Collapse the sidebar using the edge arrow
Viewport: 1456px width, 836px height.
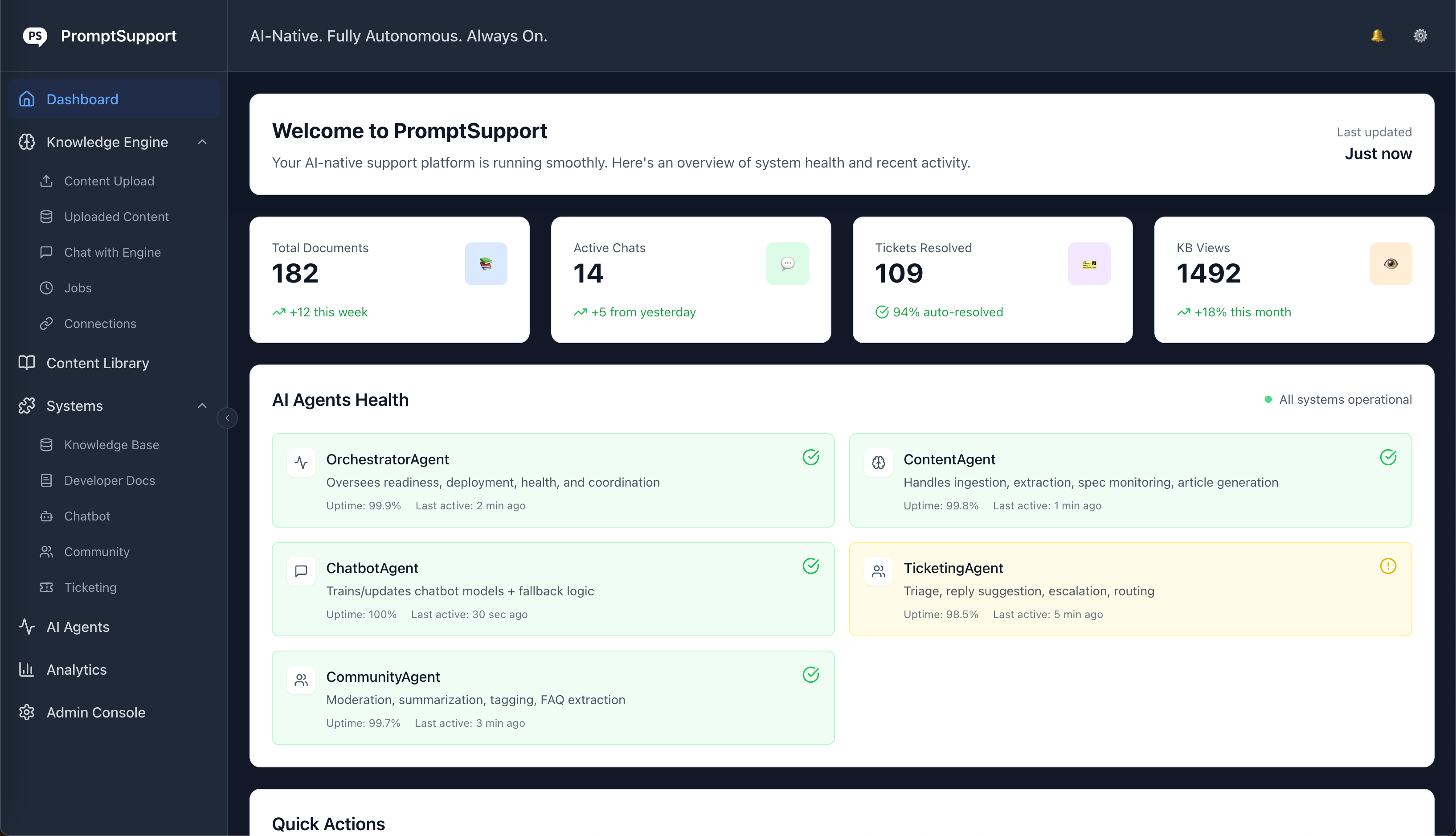click(x=227, y=418)
